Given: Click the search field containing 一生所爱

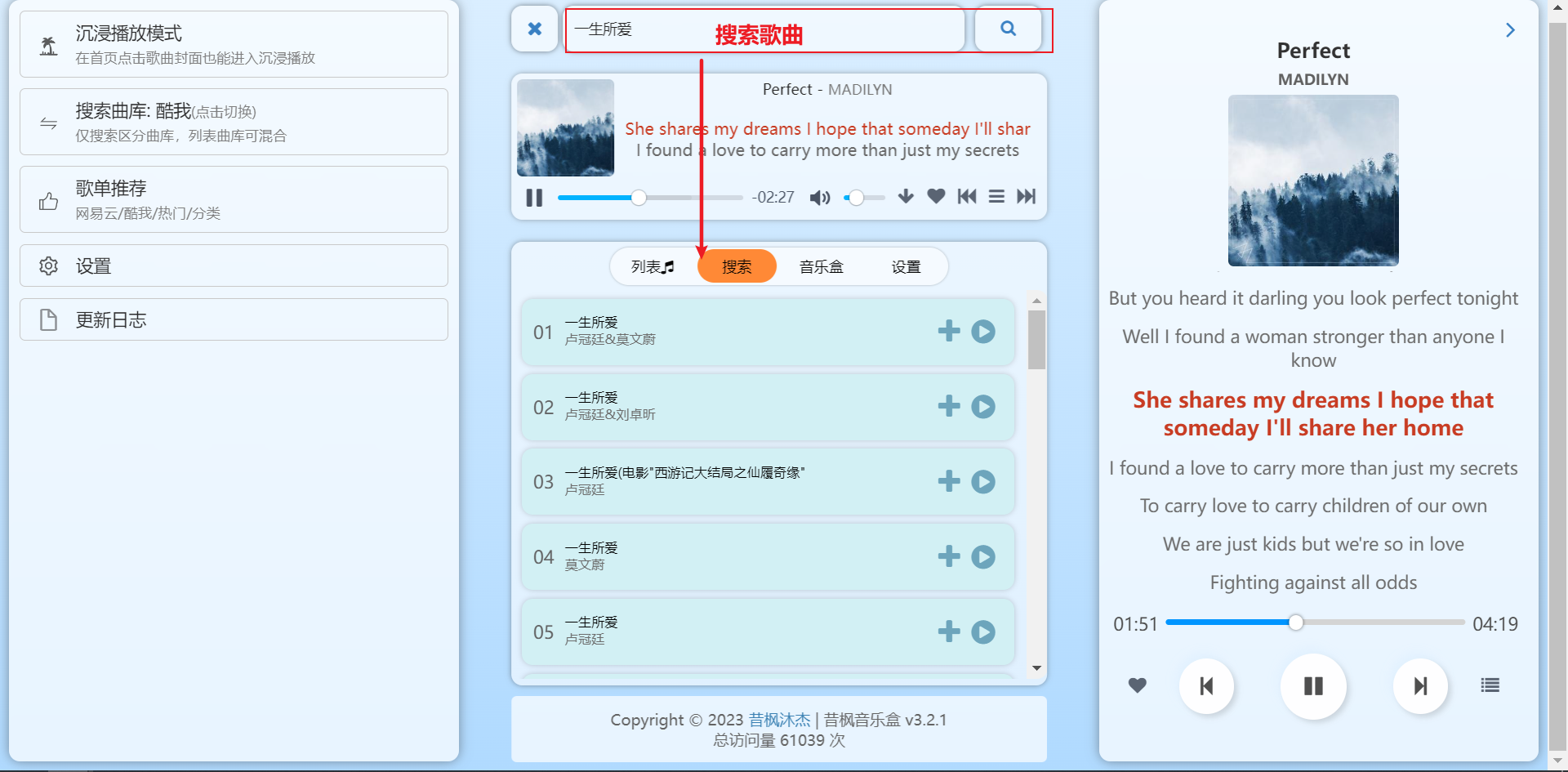Looking at the screenshot, I should click(765, 29).
